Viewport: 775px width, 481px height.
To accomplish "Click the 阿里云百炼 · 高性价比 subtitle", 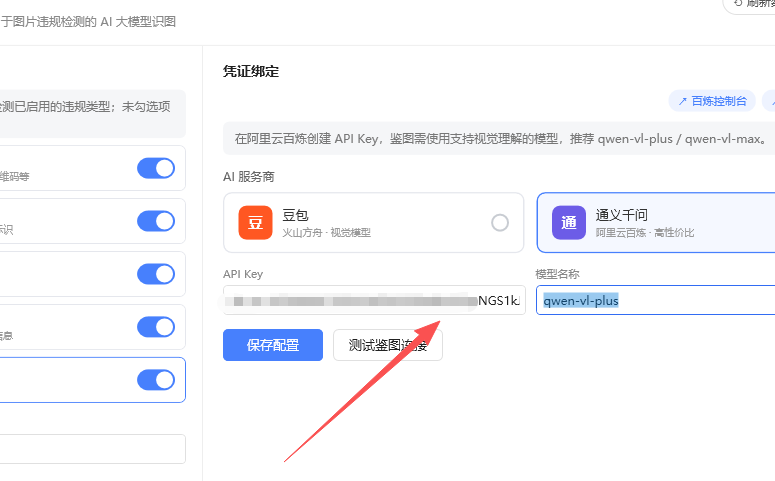I will 645,232.
